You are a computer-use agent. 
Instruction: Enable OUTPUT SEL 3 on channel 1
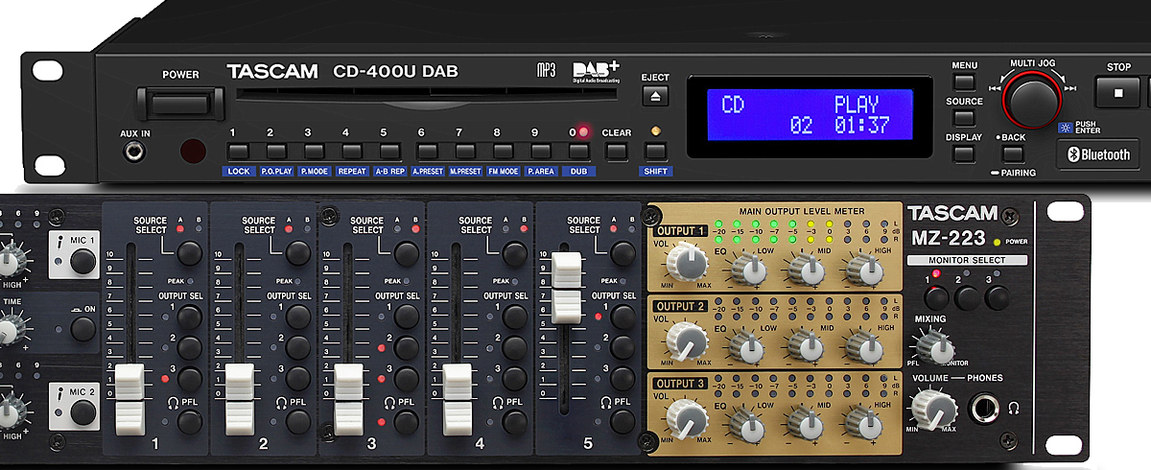coord(189,378)
